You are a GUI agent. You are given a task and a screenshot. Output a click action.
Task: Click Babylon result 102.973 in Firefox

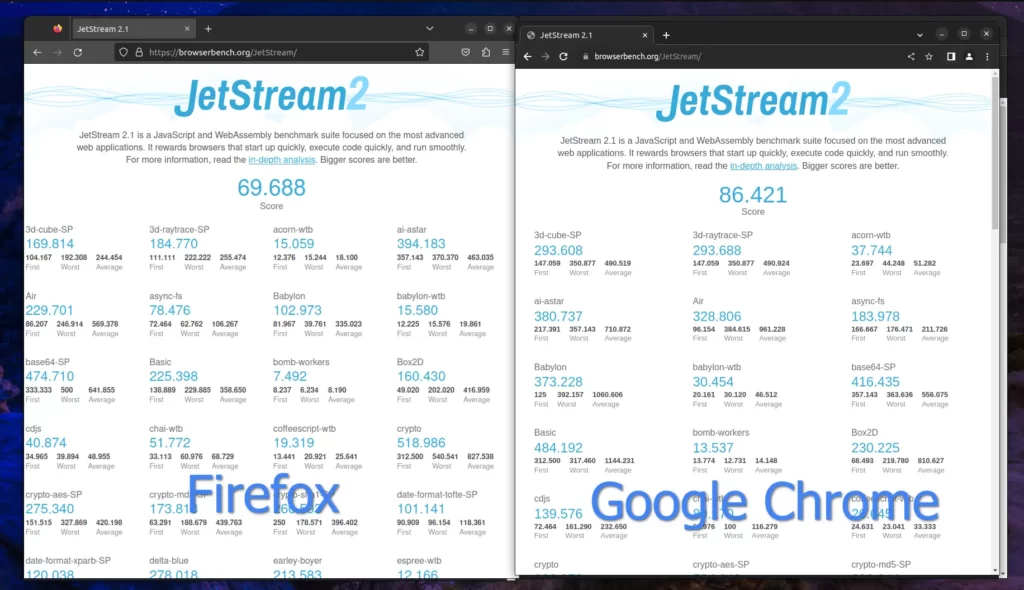tap(297, 310)
